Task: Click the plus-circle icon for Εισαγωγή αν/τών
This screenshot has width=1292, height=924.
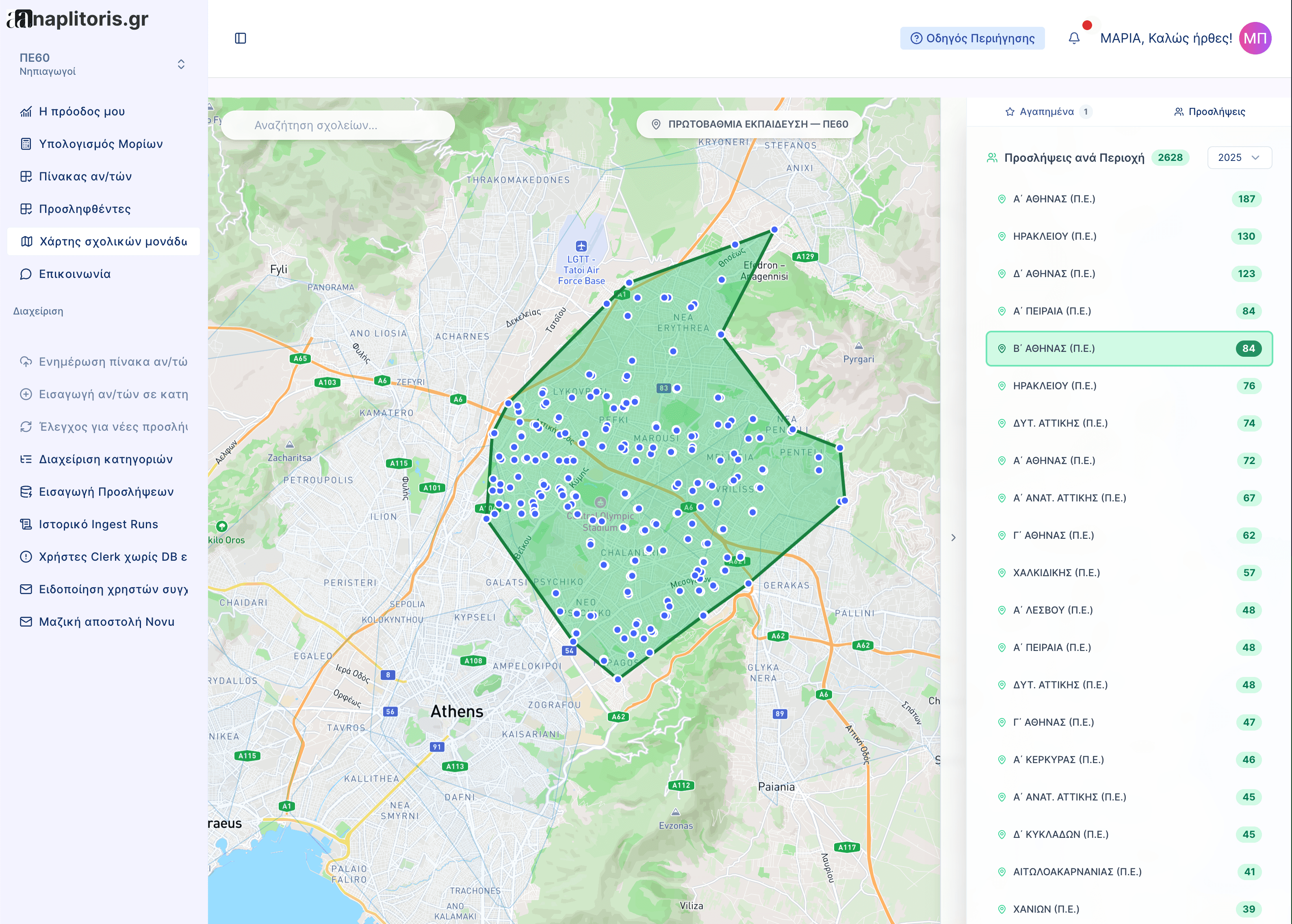Action: tap(26, 394)
